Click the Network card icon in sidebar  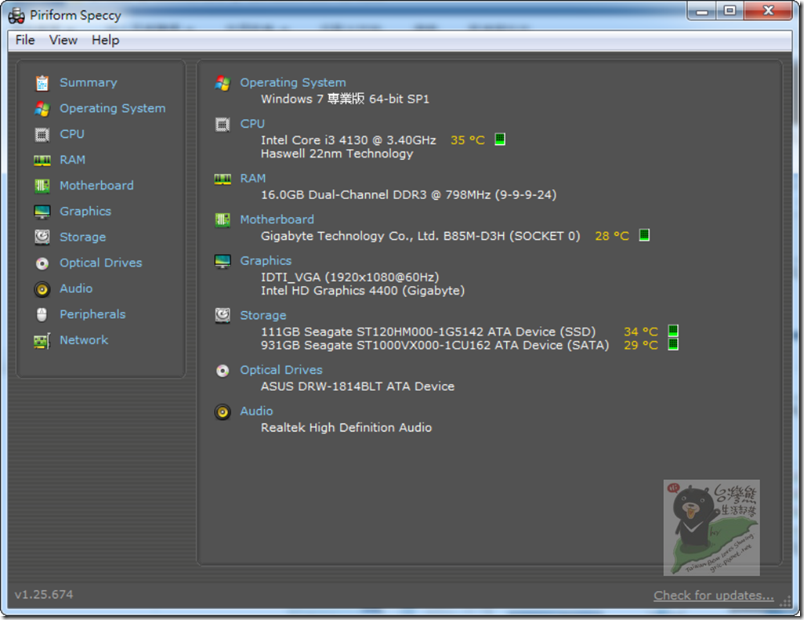(x=42, y=341)
